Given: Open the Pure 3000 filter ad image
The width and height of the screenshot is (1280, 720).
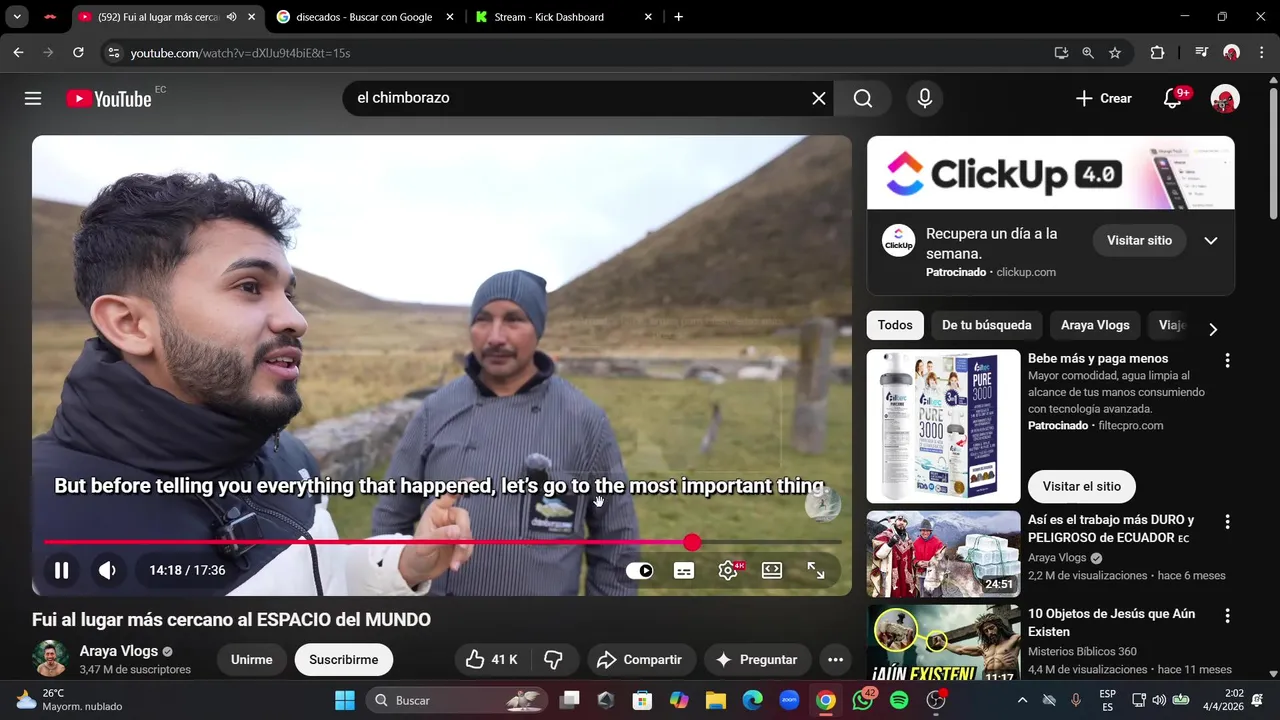Looking at the screenshot, I should [943, 426].
